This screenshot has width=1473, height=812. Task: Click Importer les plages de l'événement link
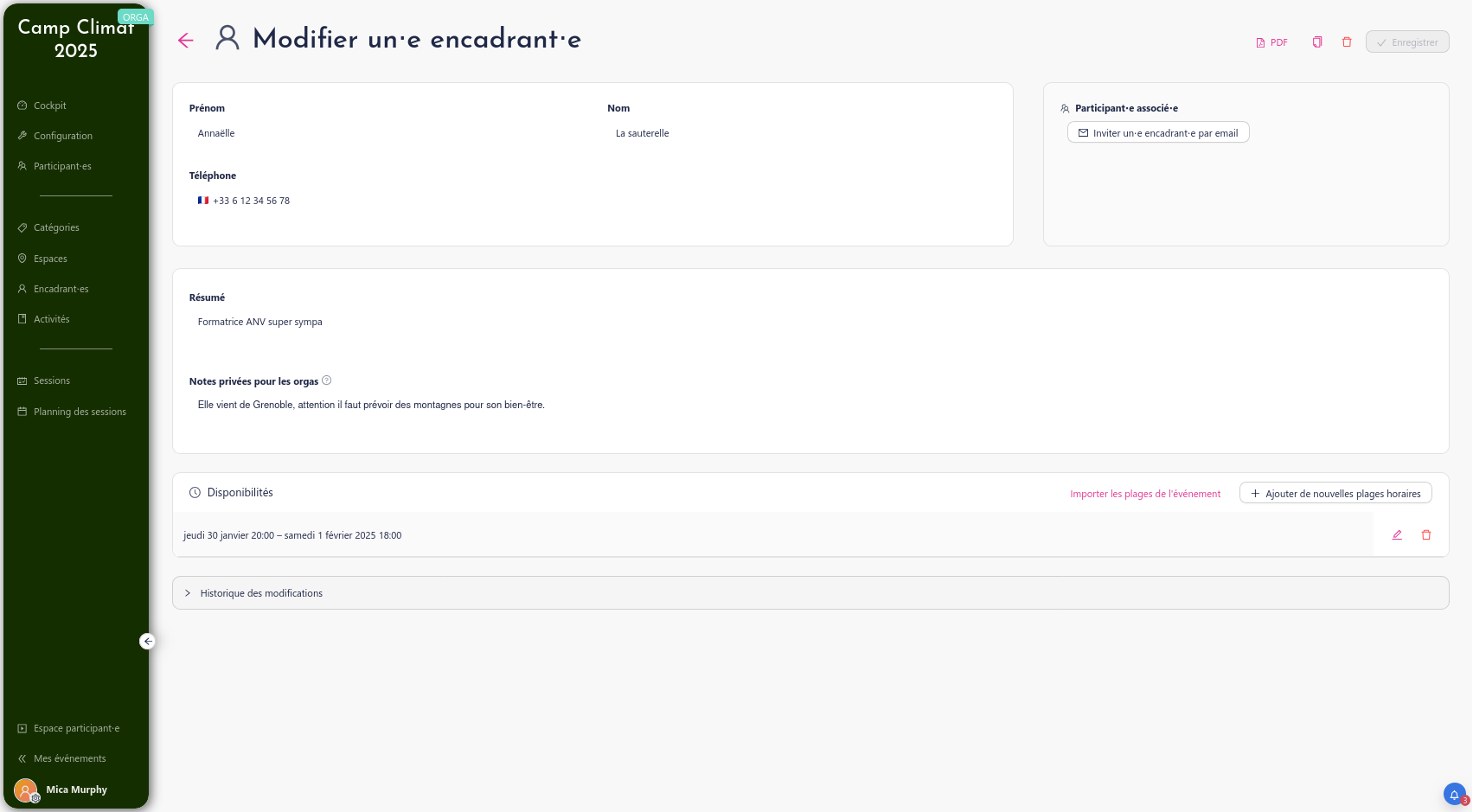(x=1145, y=494)
